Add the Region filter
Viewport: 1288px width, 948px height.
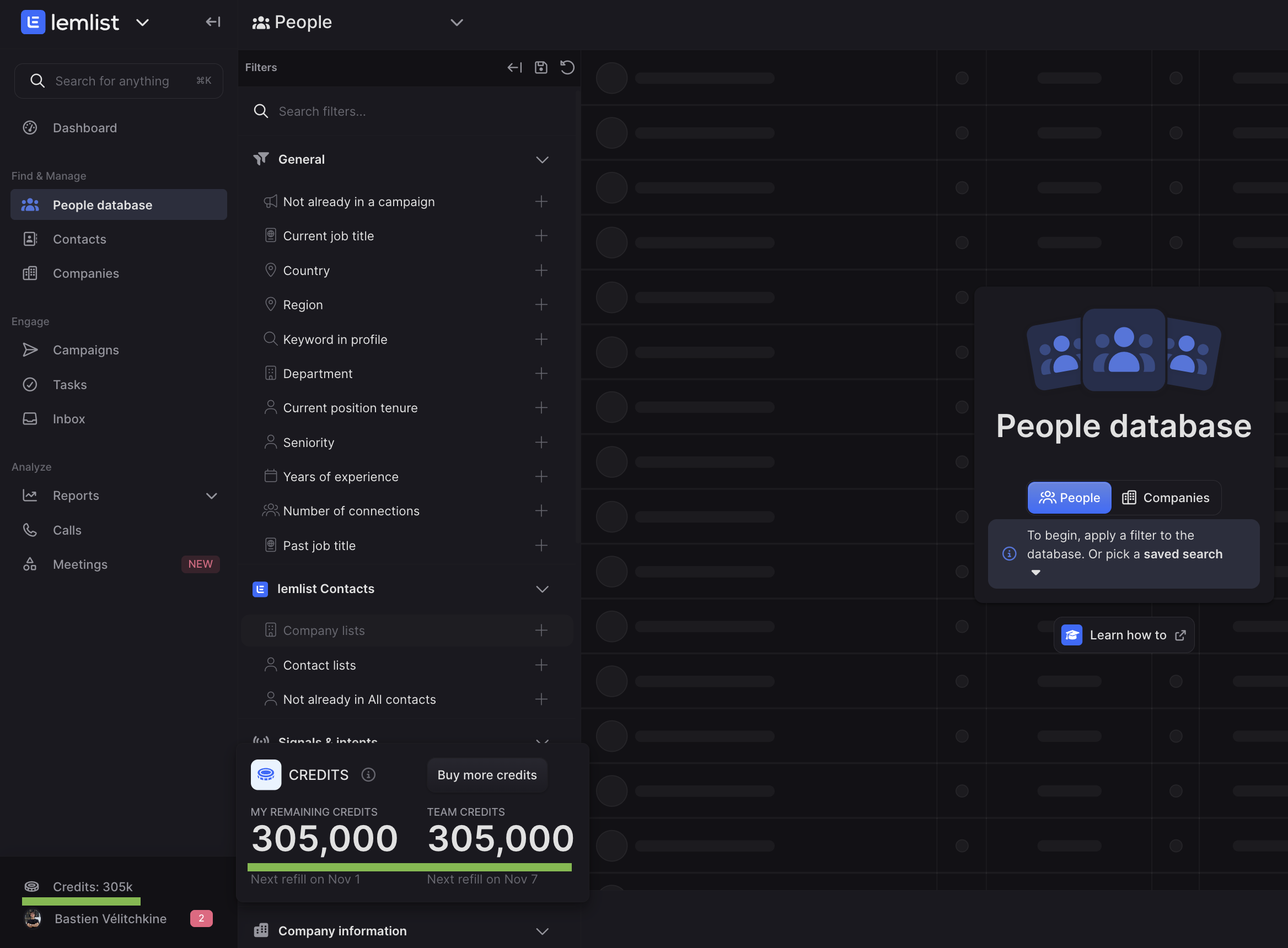point(541,305)
